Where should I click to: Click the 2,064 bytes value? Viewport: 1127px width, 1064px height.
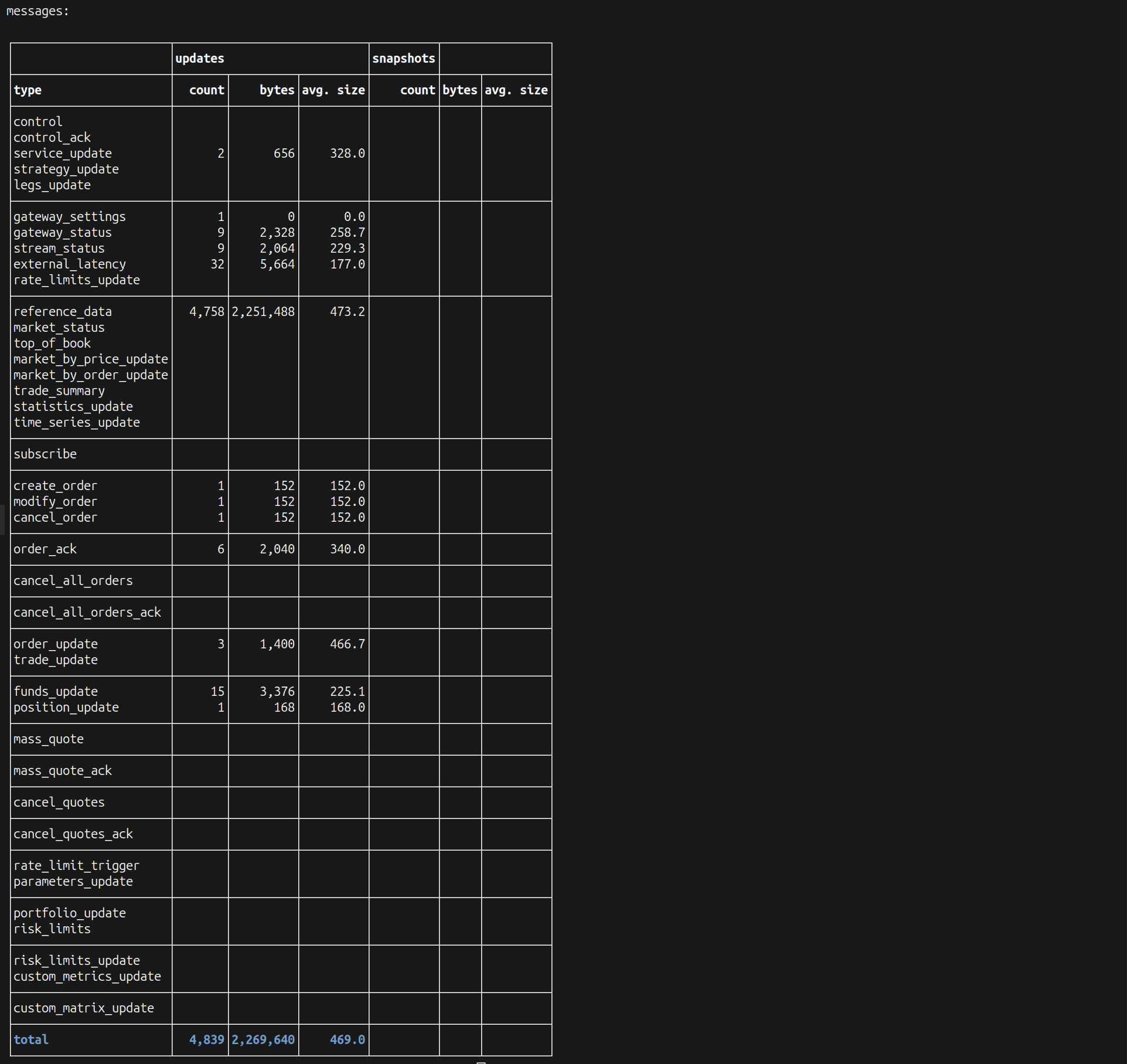pyautogui.click(x=277, y=249)
